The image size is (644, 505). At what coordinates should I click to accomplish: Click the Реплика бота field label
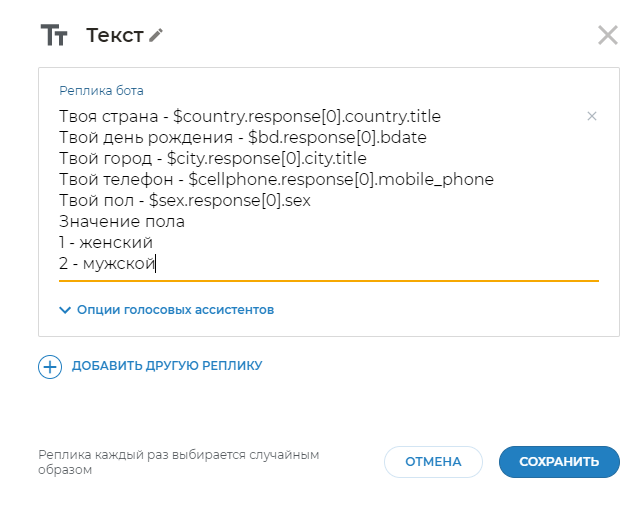pos(101,91)
